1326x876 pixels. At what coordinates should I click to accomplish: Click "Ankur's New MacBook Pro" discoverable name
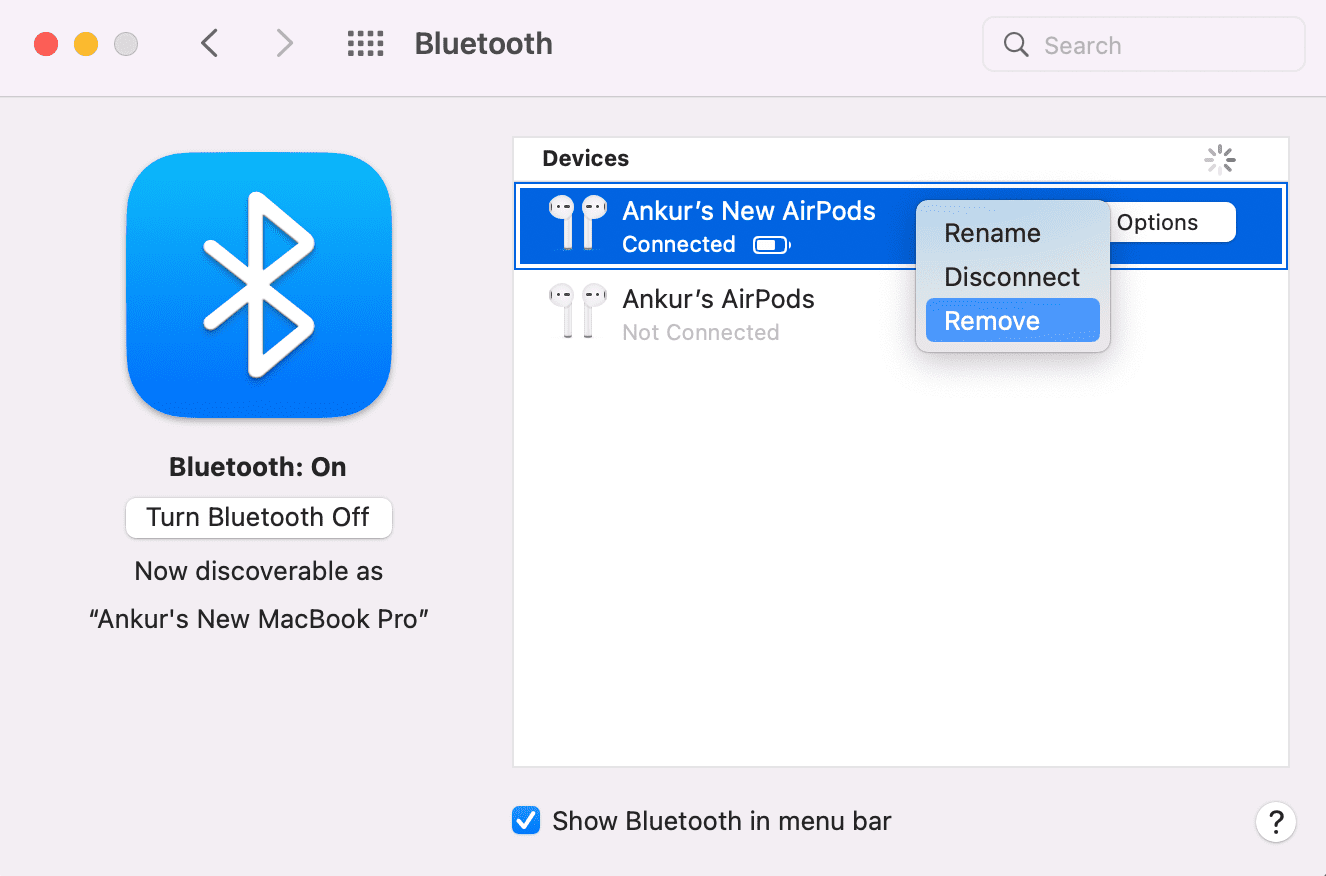[x=259, y=619]
